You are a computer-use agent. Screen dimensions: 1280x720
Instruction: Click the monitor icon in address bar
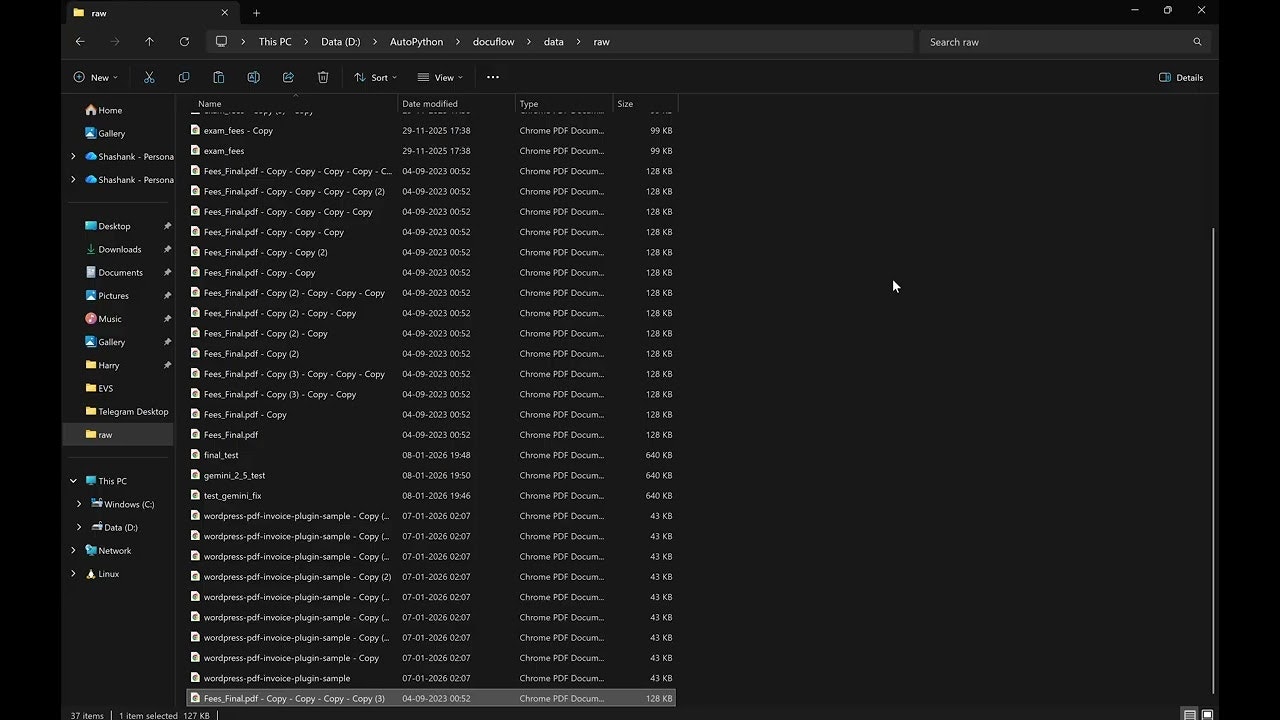coord(221,42)
